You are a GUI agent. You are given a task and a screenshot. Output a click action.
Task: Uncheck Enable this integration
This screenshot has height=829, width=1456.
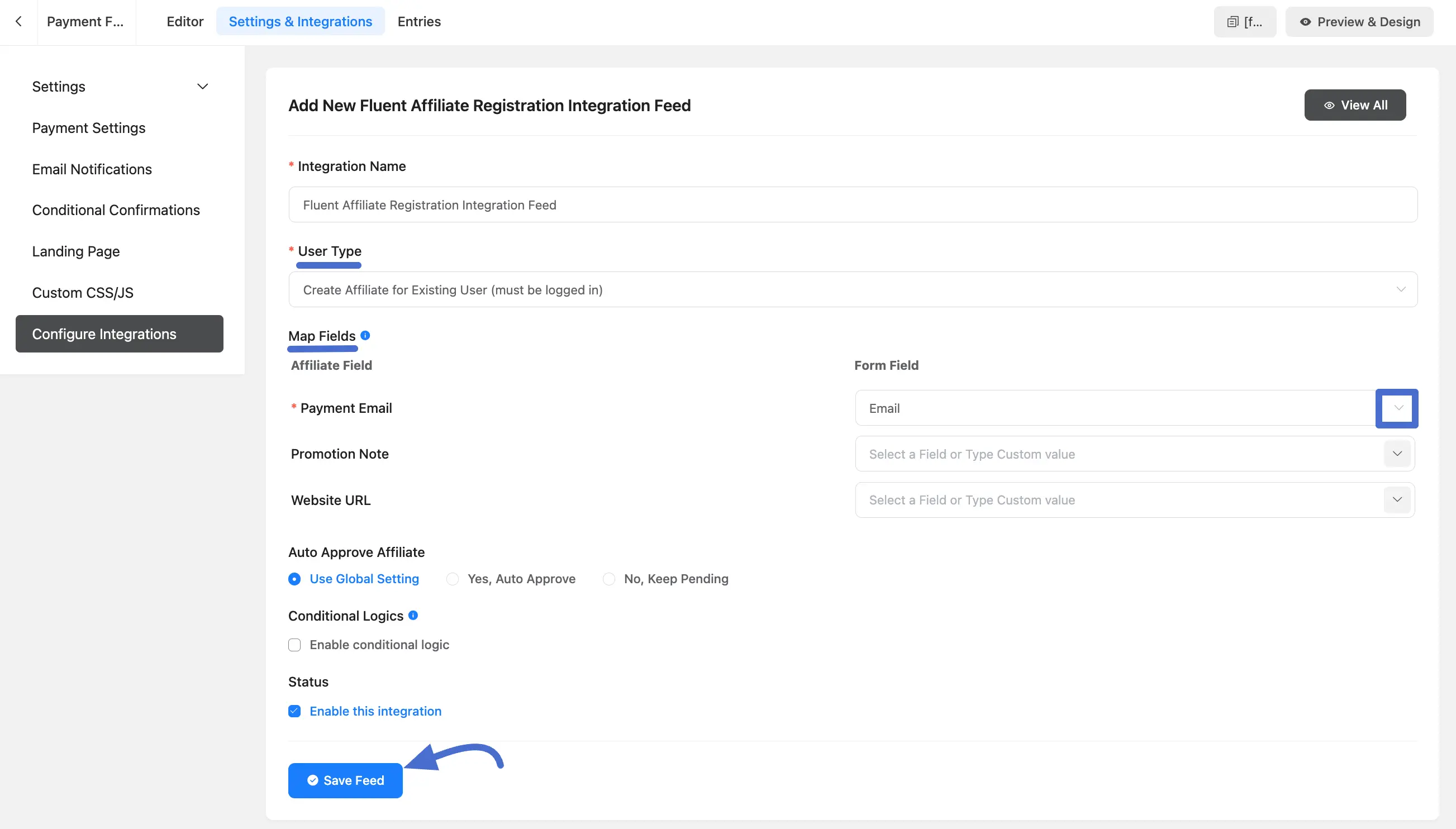click(x=294, y=711)
